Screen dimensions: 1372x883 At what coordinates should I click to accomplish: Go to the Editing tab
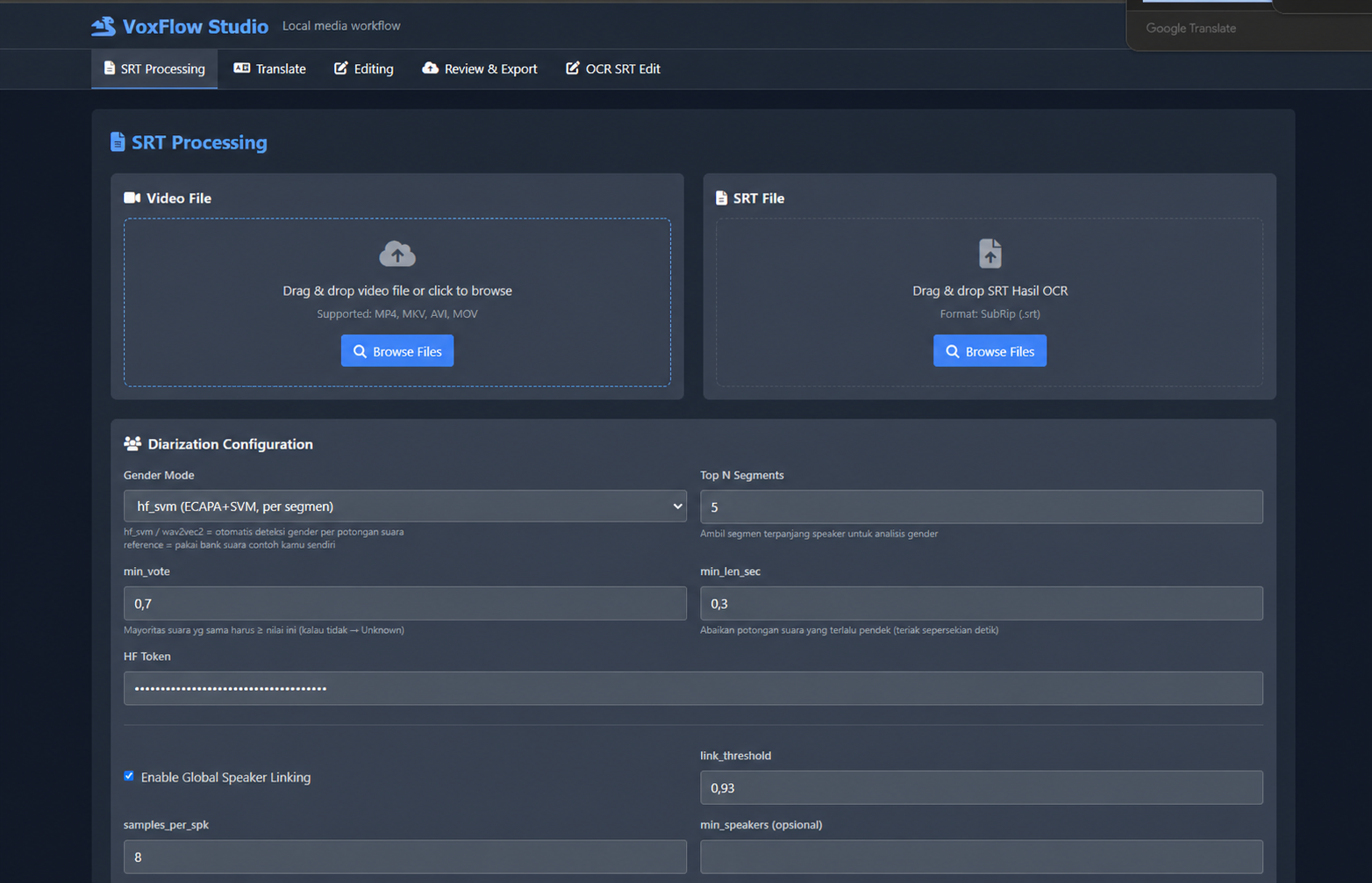coord(363,68)
